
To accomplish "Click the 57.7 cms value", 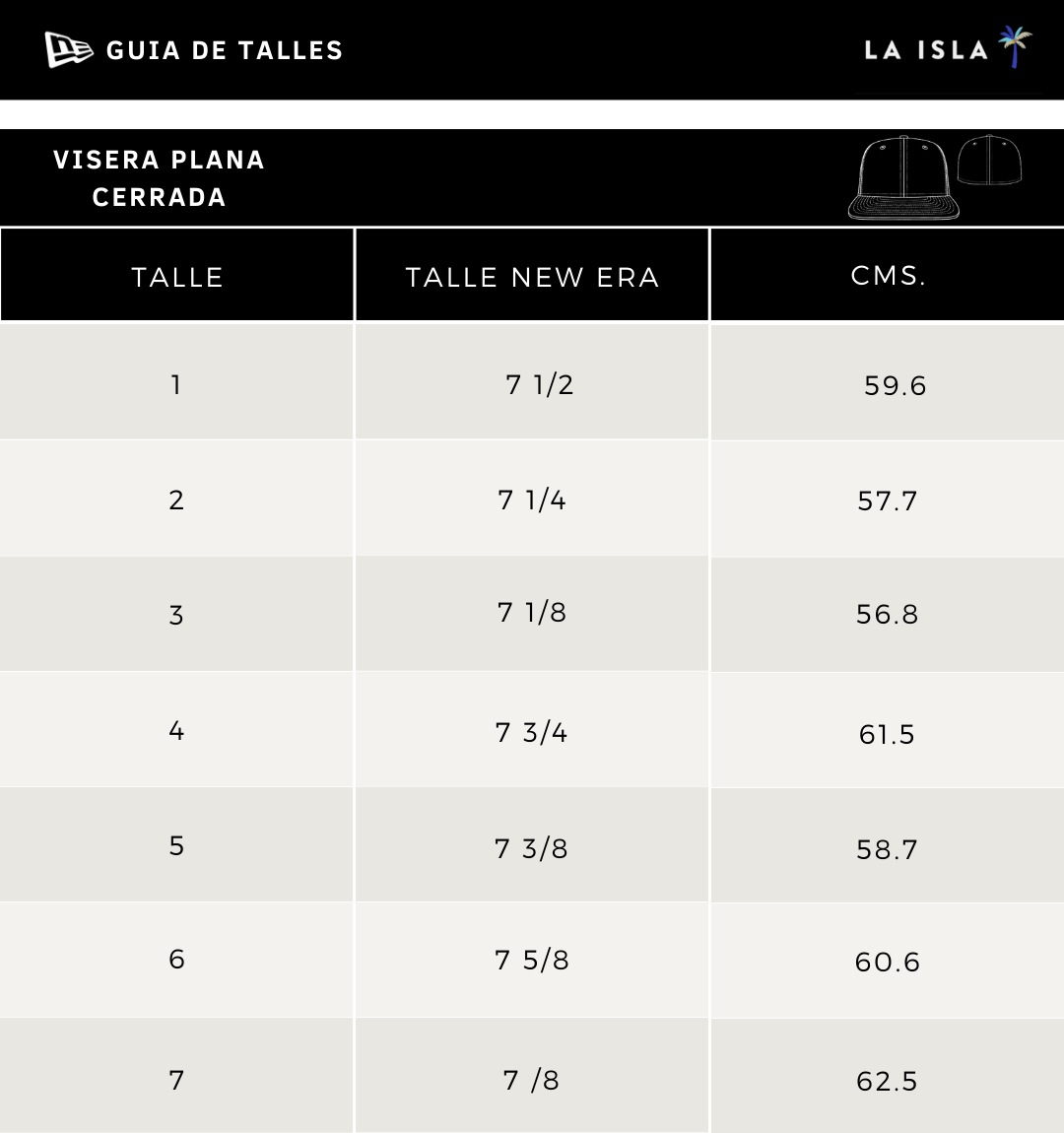I will pyautogui.click(x=887, y=500).
